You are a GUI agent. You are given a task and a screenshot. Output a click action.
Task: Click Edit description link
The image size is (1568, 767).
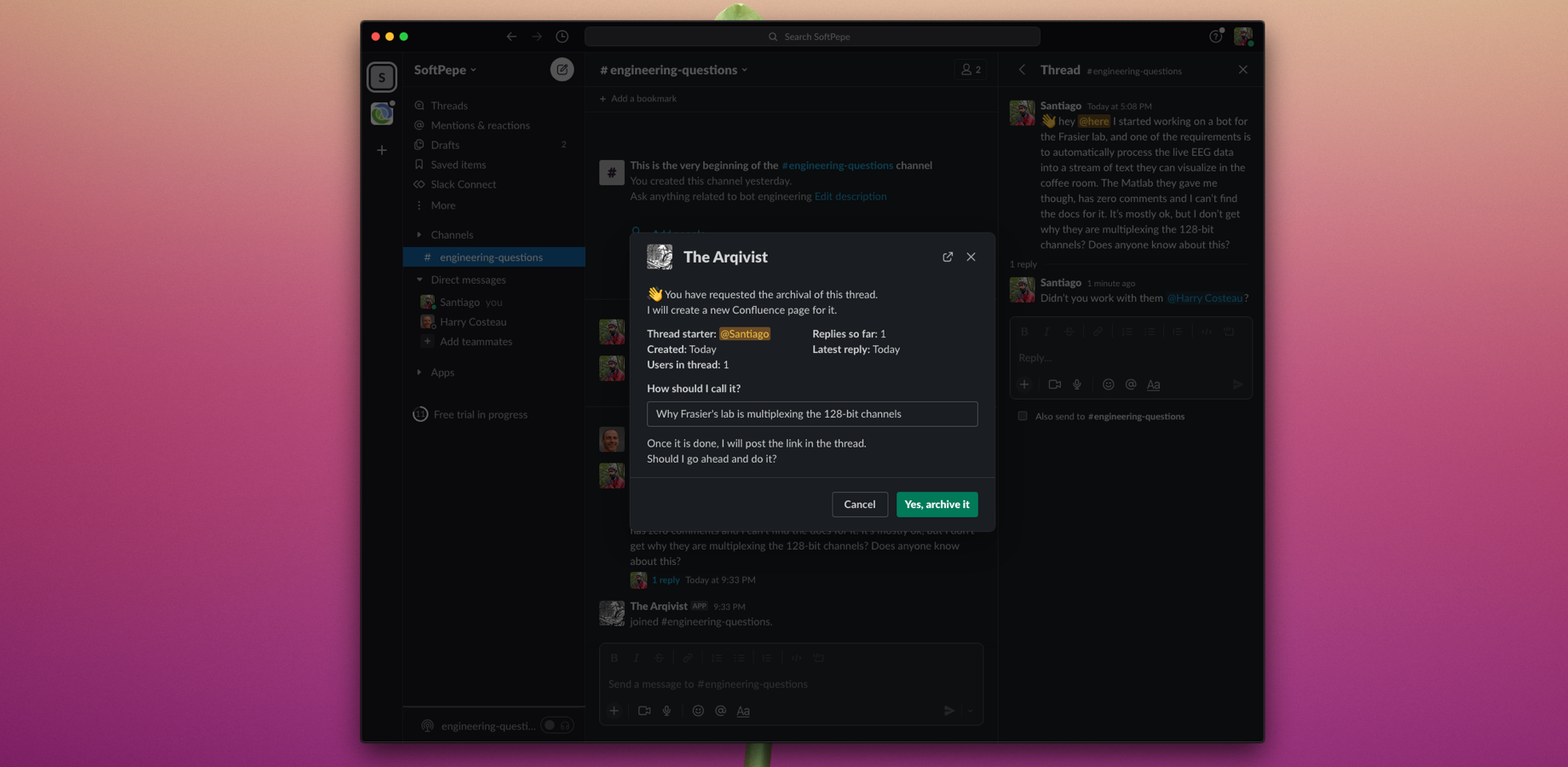tap(850, 197)
